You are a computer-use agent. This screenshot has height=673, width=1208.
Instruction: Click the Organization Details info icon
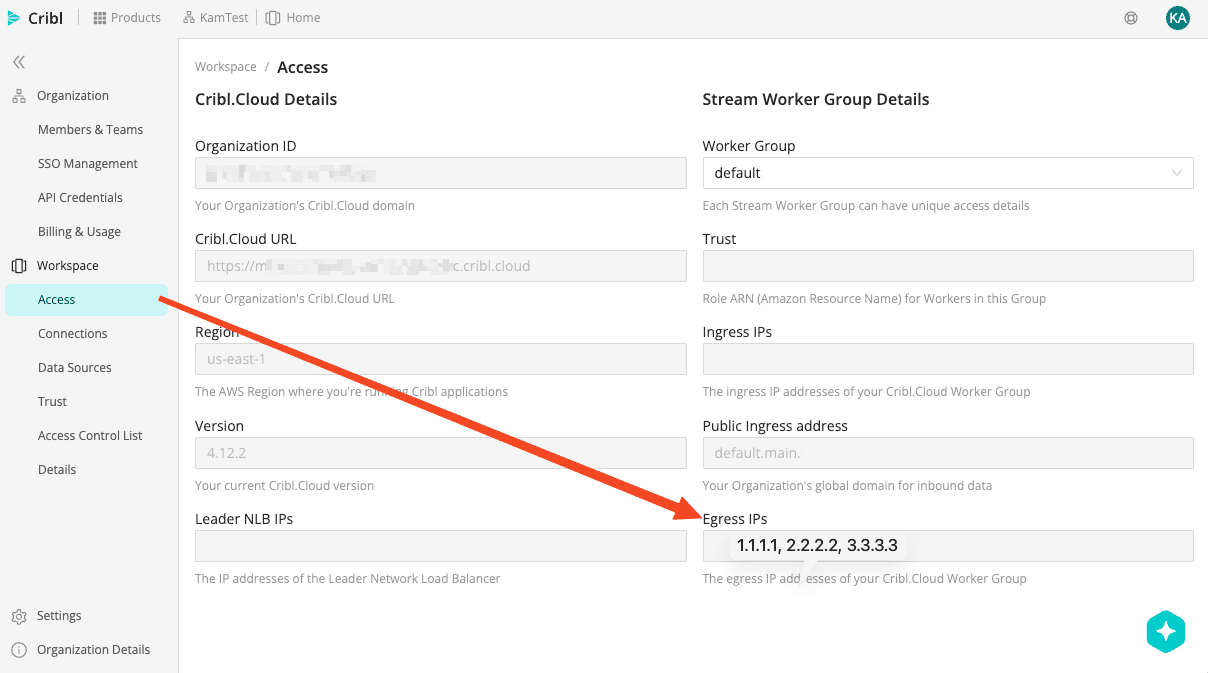(19, 650)
